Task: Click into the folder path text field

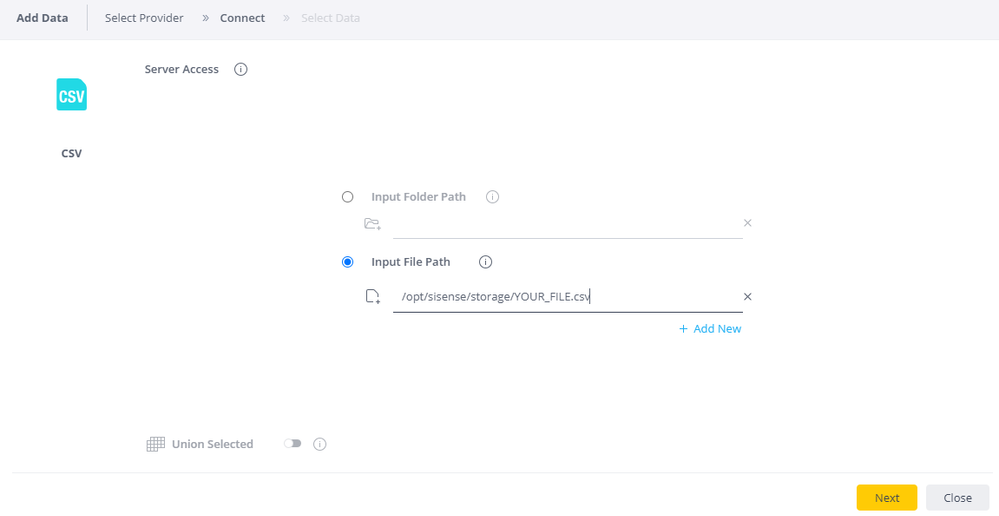Action: (565, 224)
